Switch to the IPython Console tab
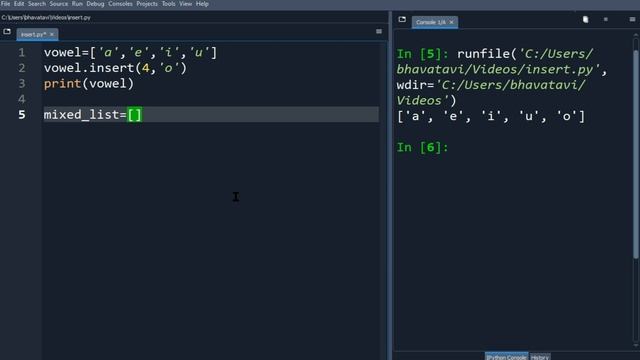The width and height of the screenshot is (640, 360). [x=506, y=357]
